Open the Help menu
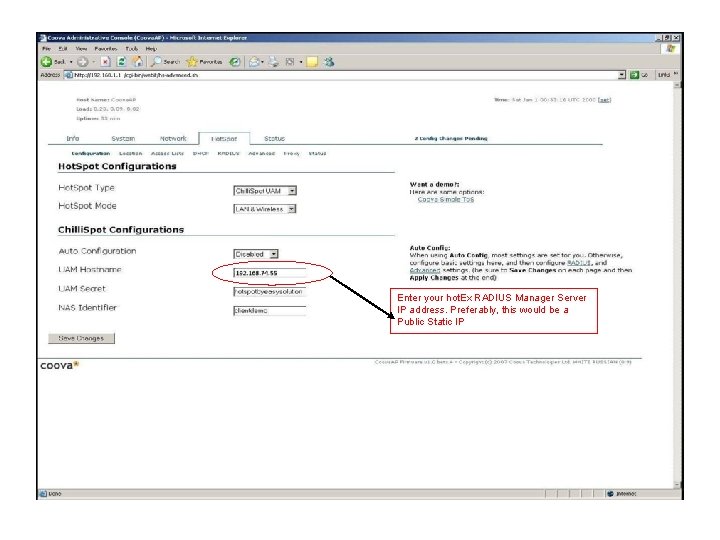The image size is (720, 540). pos(151,49)
